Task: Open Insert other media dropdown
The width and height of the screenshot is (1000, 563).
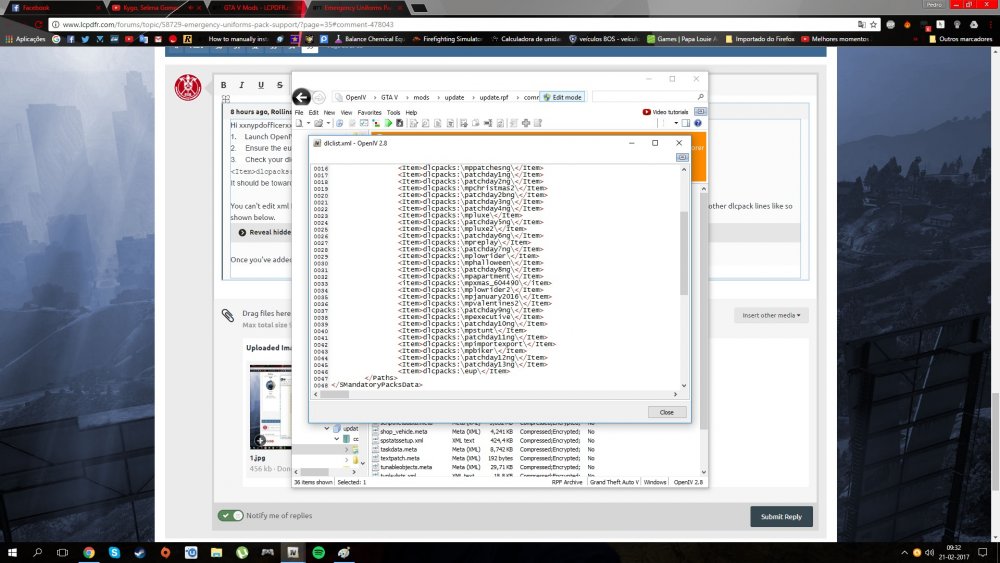Action: point(771,315)
